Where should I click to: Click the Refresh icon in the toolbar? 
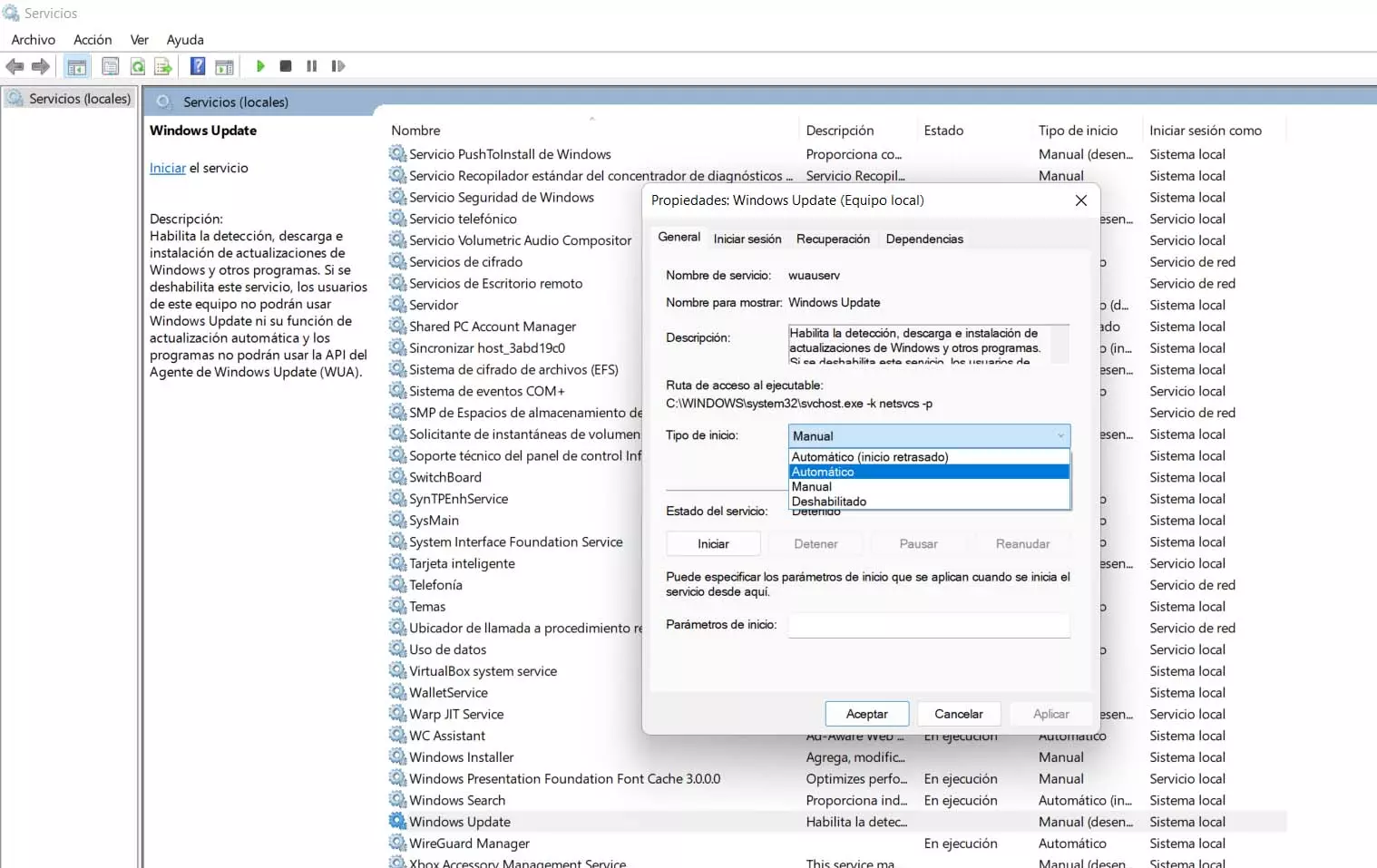(138, 65)
